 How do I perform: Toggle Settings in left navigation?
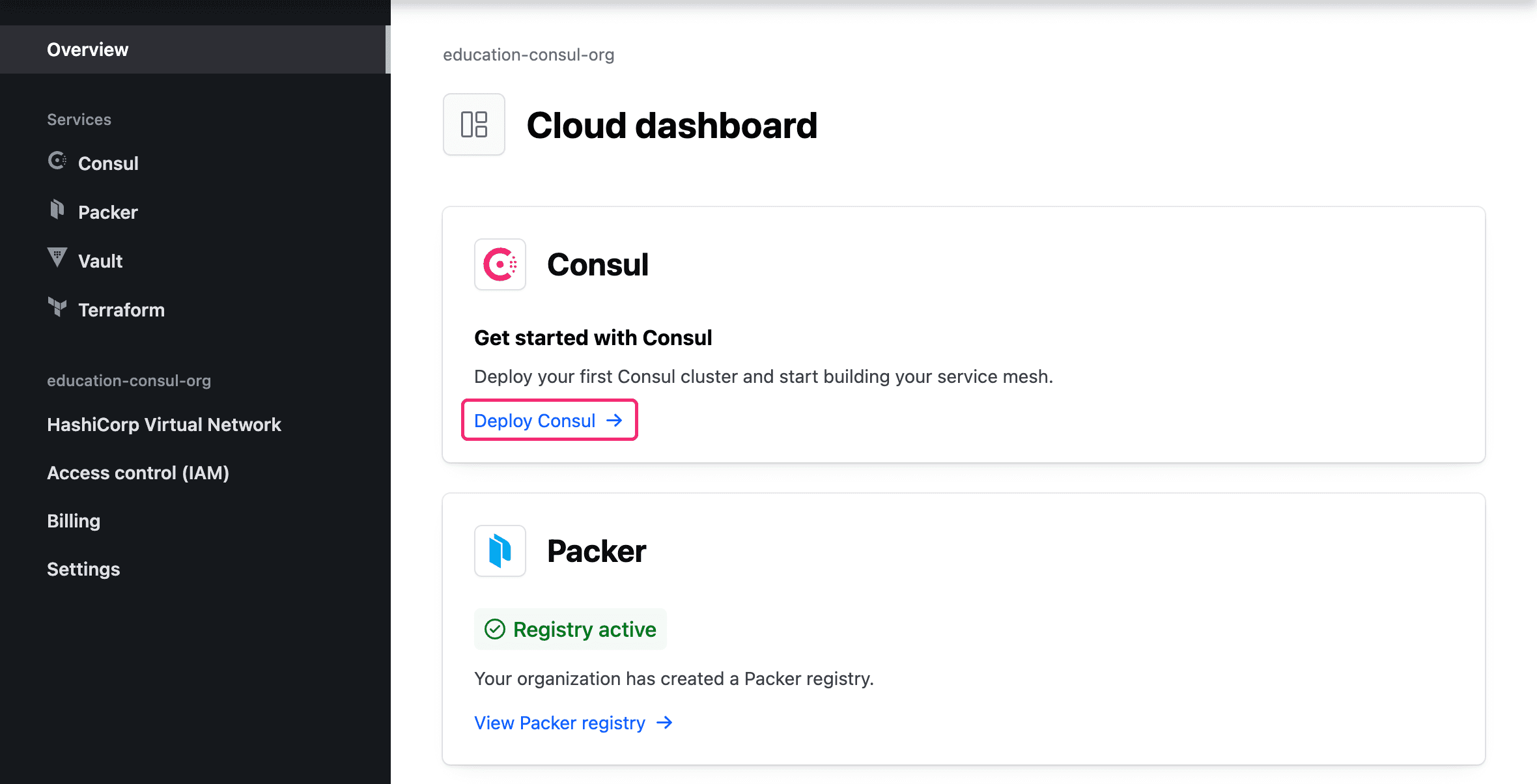click(84, 568)
